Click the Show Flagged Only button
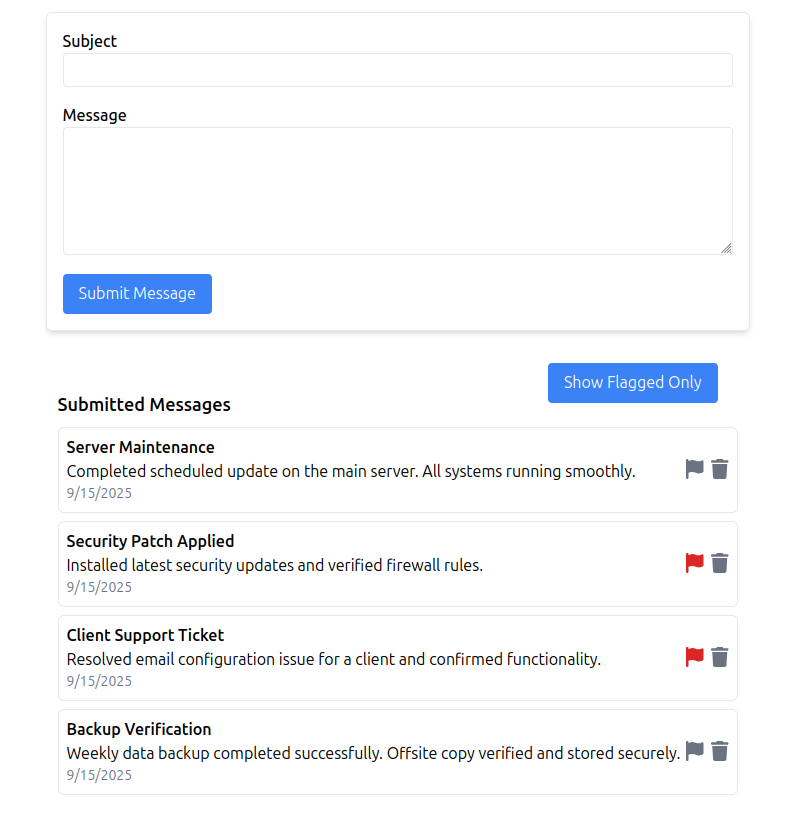This screenshot has width=806, height=825. [632, 383]
